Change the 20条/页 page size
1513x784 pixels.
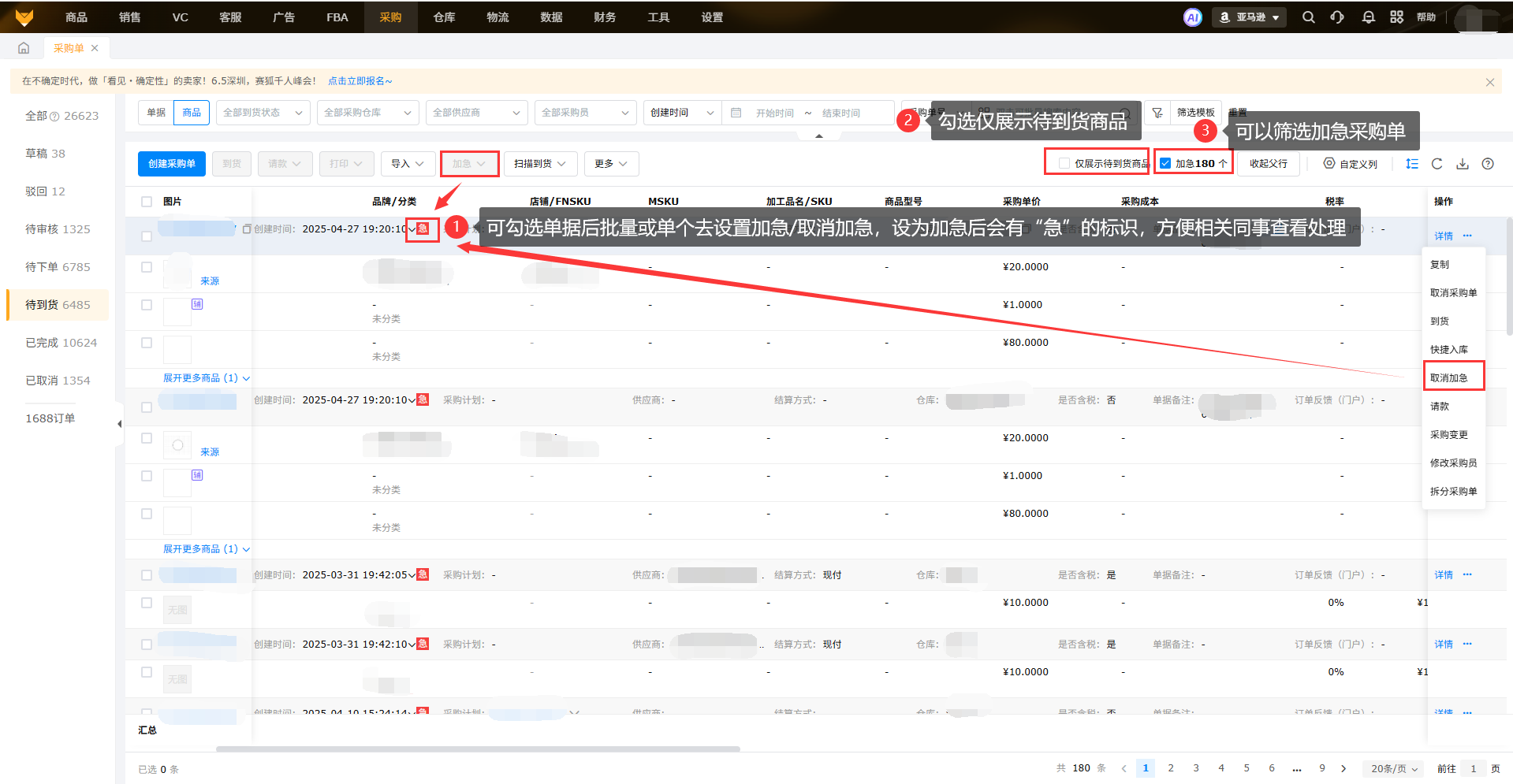coord(1394,769)
